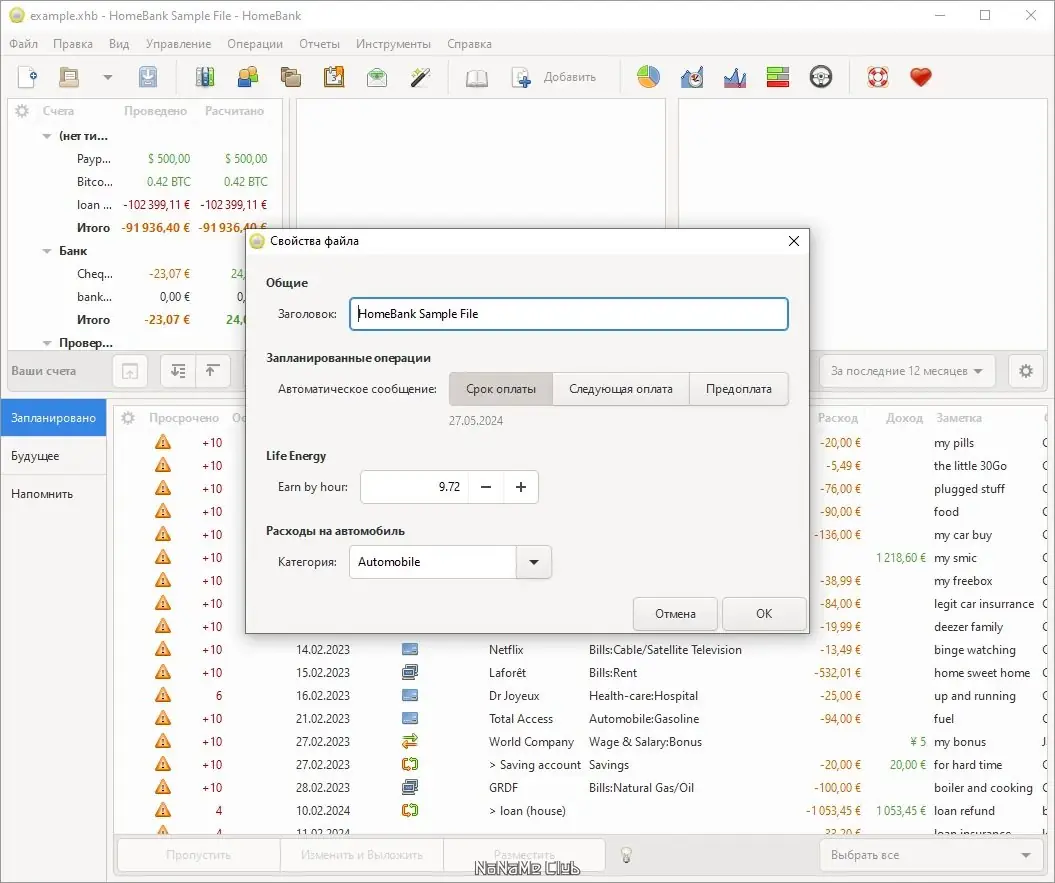Click the Payp... account row

tap(145, 159)
